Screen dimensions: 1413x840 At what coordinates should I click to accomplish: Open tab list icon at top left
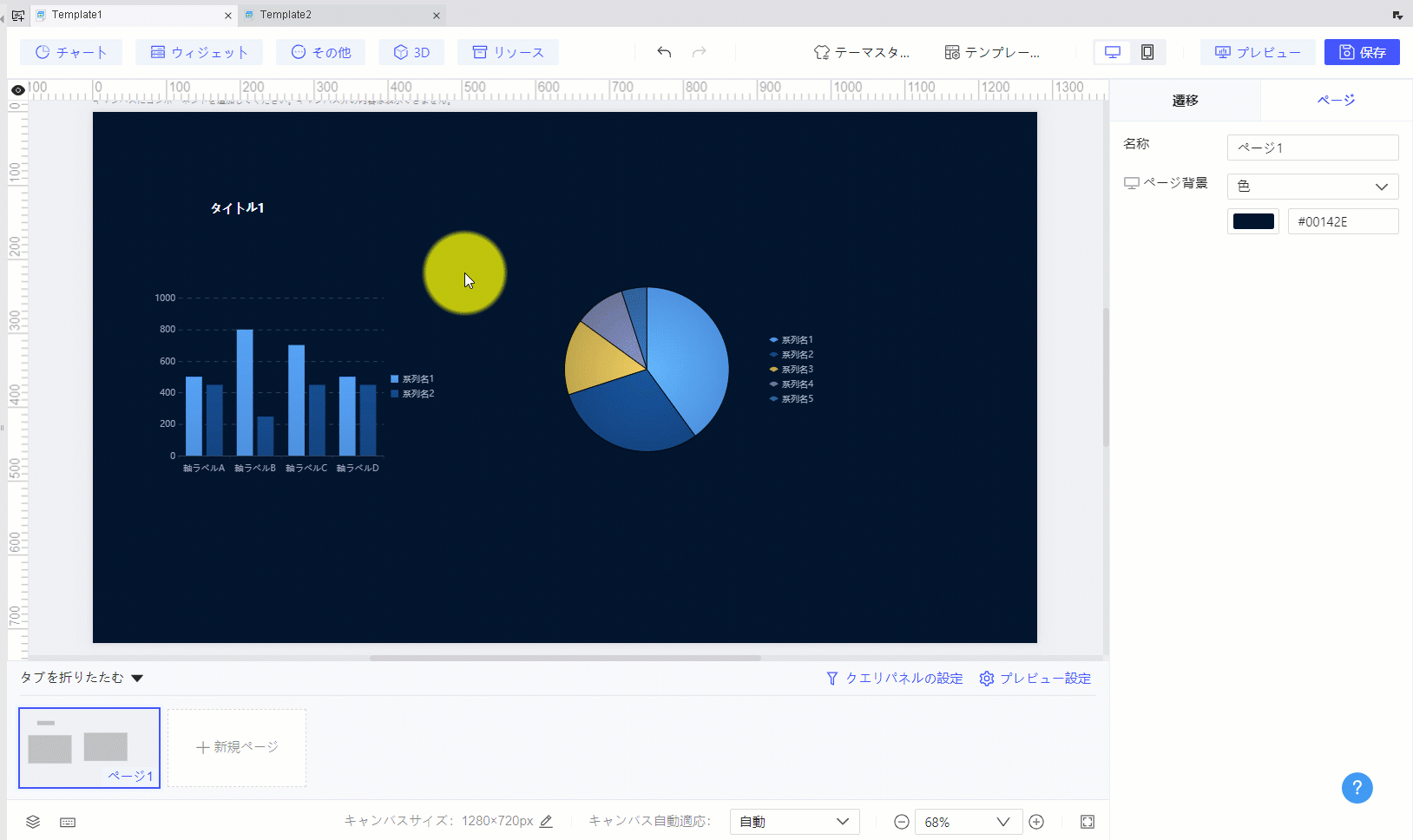pos(17,16)
